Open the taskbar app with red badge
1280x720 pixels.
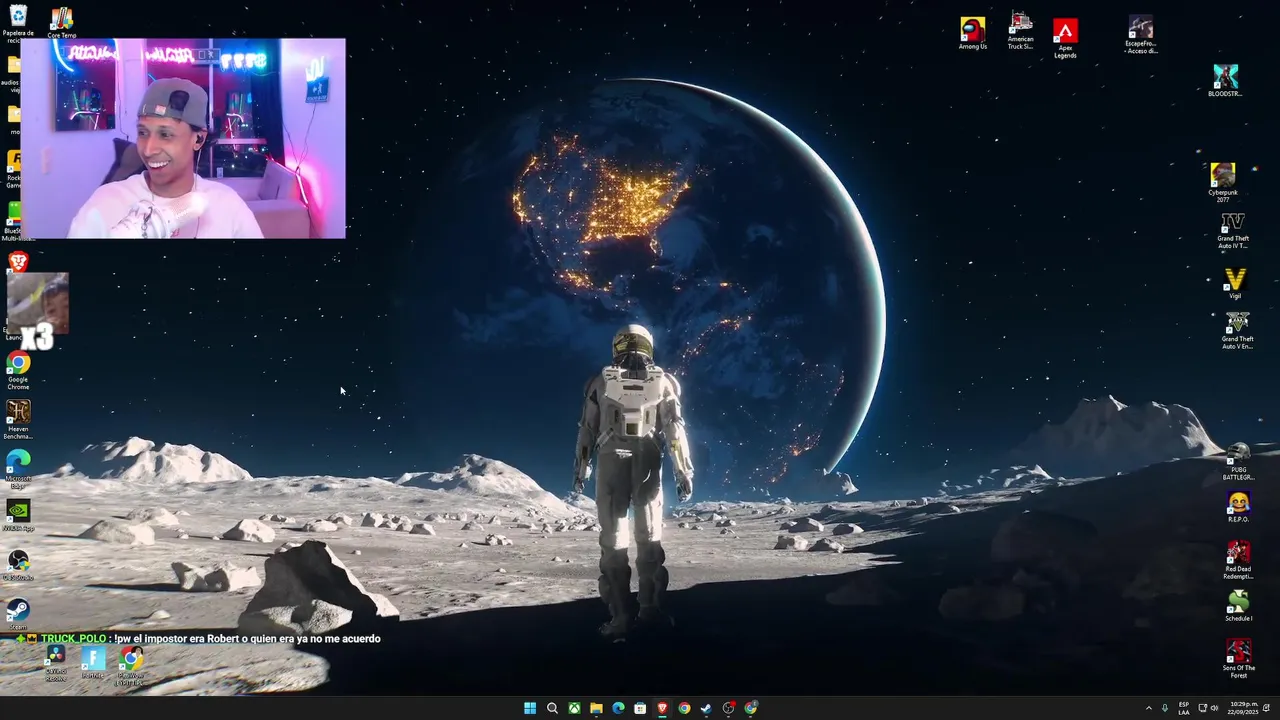[x=729, y=708]
